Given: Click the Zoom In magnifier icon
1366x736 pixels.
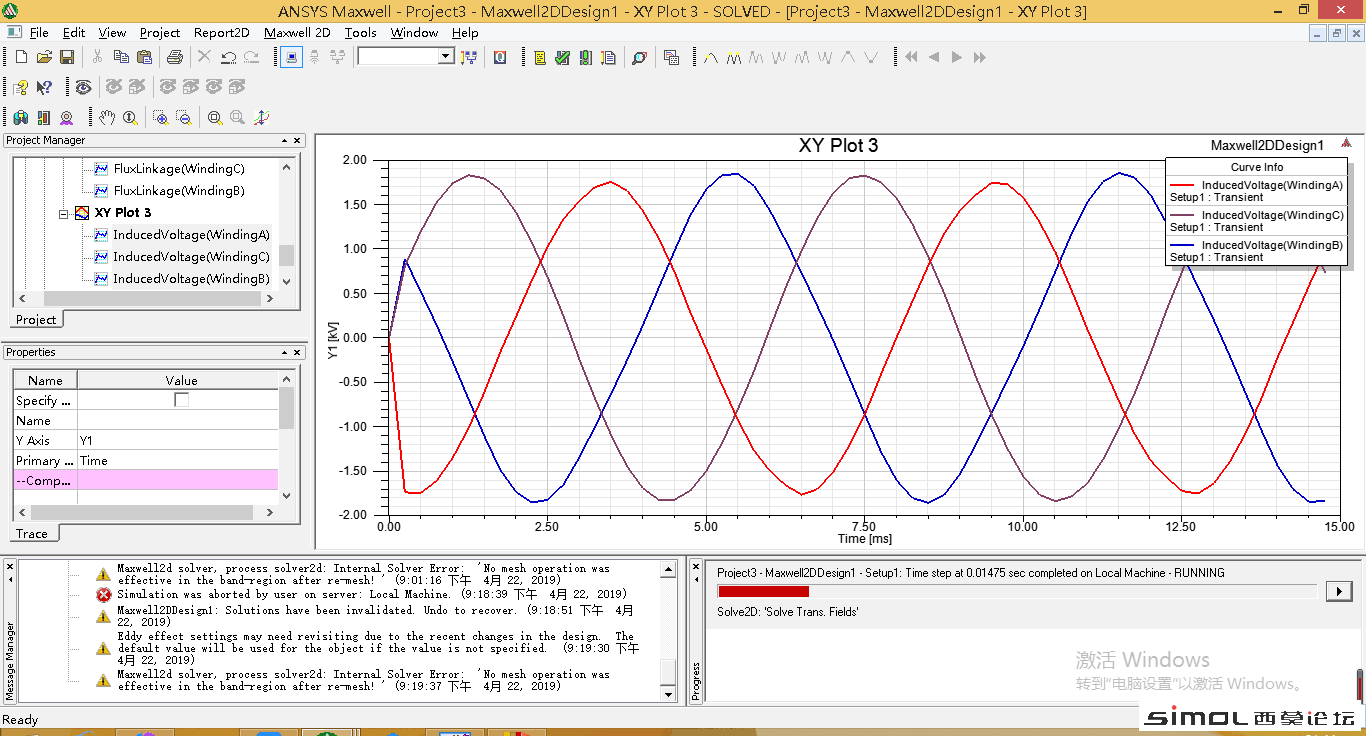Looking at the screenshot, I should pyautogui.click(x=160, y=117).
